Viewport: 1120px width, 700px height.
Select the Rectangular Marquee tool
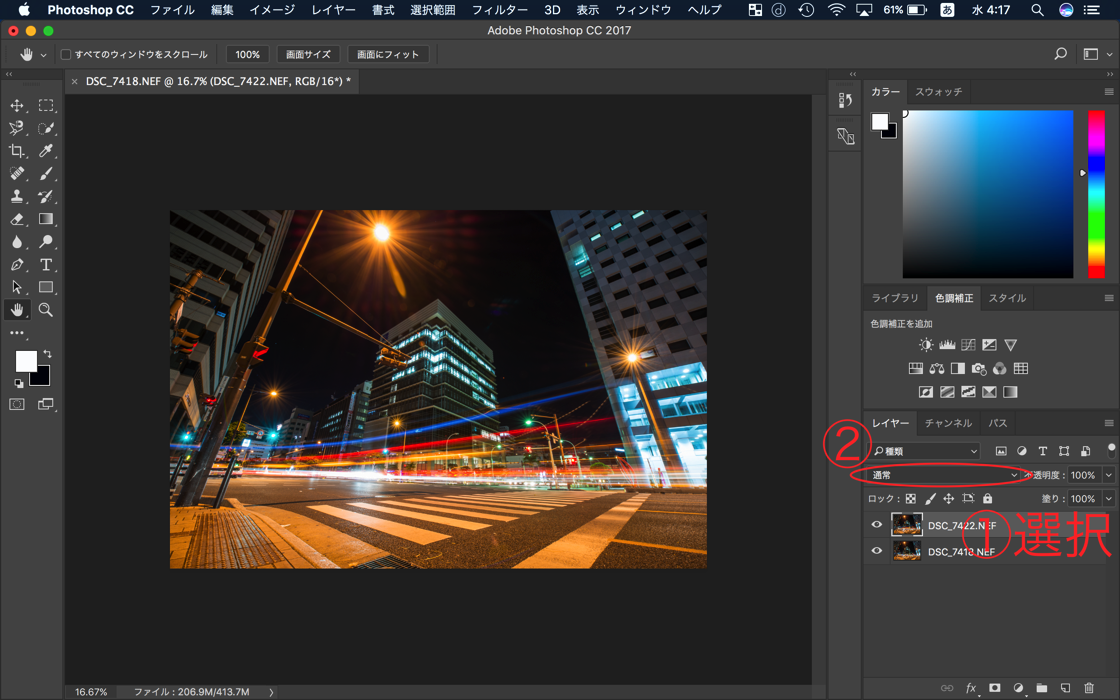click(46, 106)
